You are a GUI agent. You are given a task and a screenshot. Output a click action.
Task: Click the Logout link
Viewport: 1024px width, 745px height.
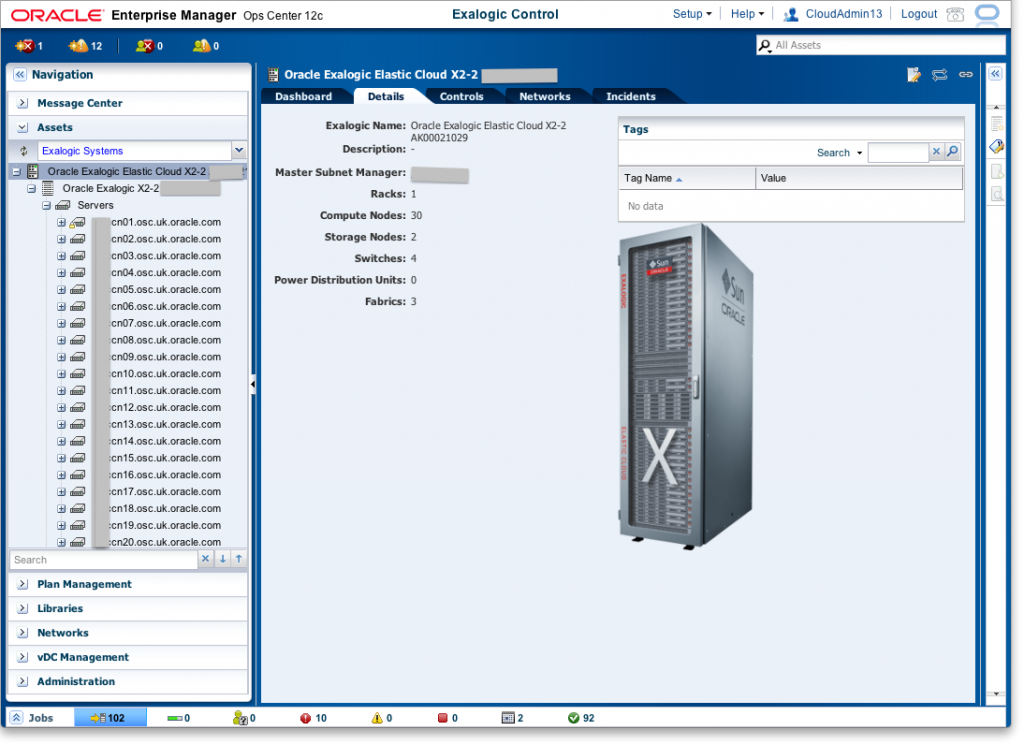point(919,14)
